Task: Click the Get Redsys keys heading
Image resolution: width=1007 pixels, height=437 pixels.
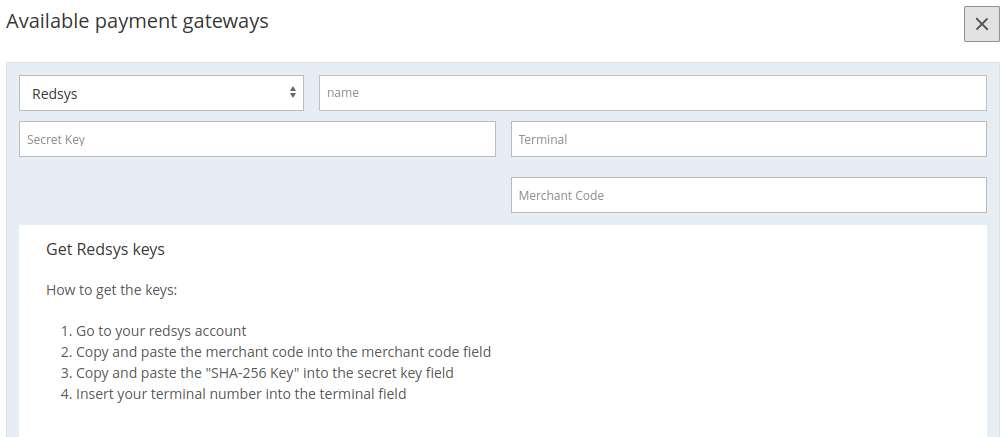Action: pos(105,249)
